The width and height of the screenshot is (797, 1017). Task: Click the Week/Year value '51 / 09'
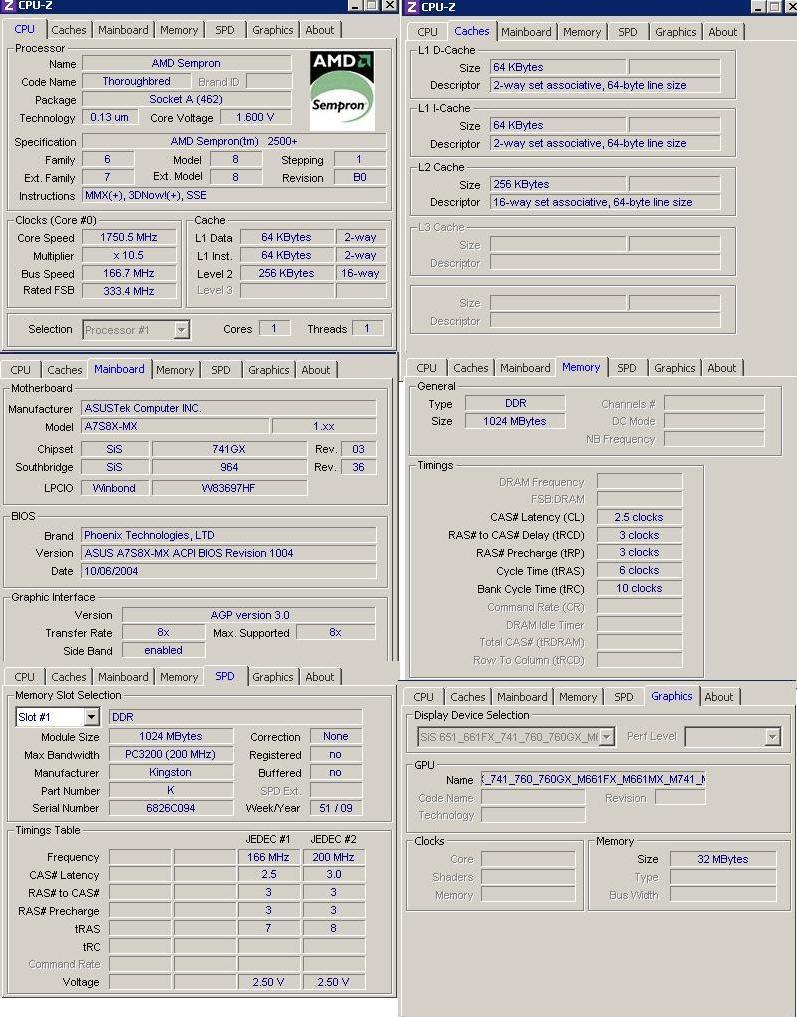pyautogui.click(x=336, y=808)
